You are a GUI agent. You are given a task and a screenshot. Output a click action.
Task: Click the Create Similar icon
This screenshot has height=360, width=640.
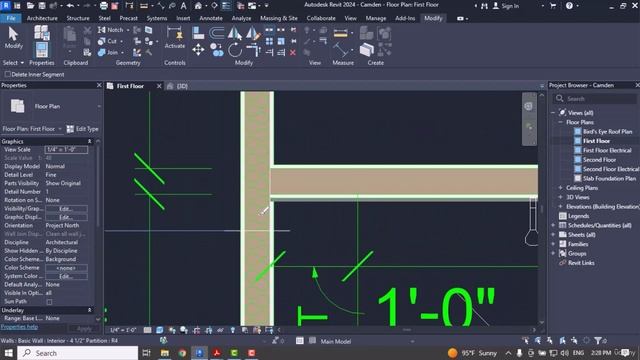point(367,50)
